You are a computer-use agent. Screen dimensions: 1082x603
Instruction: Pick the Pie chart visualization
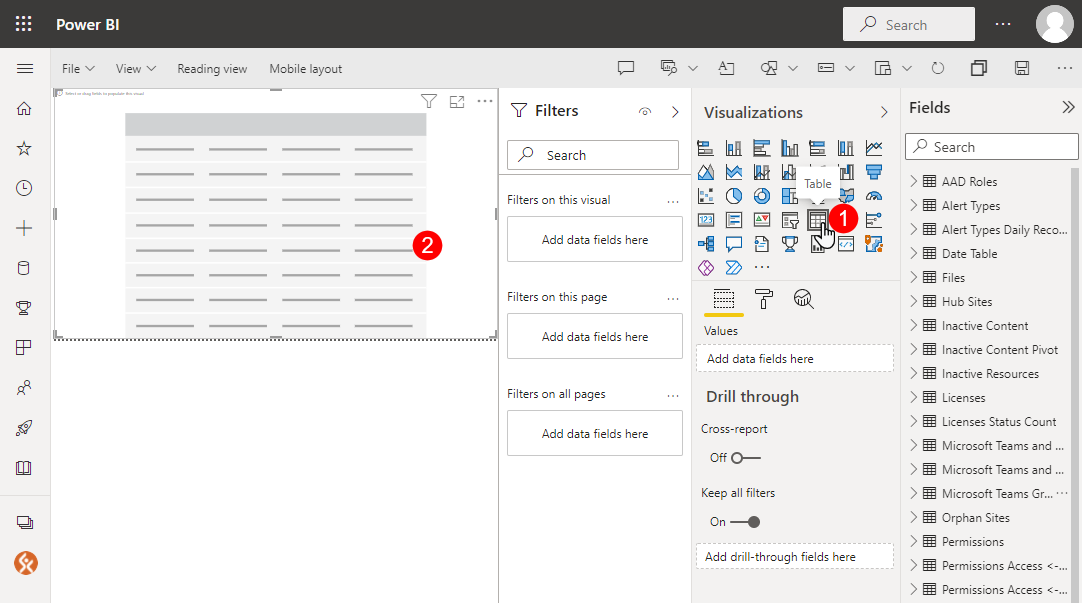tap(734, 196)
